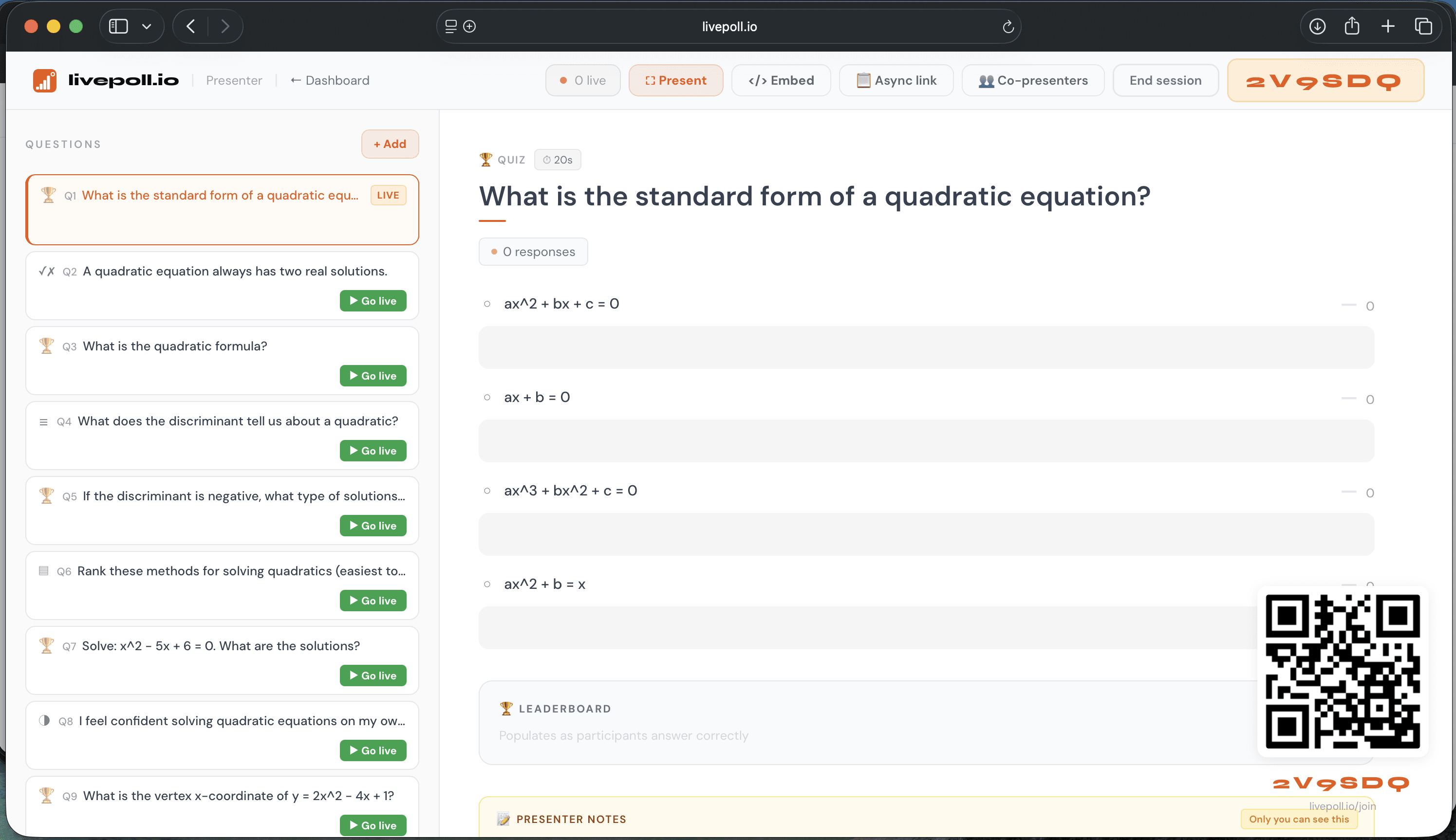
Task: Click the livepoll.io logo icon
Action: click(x=44, y=80)
